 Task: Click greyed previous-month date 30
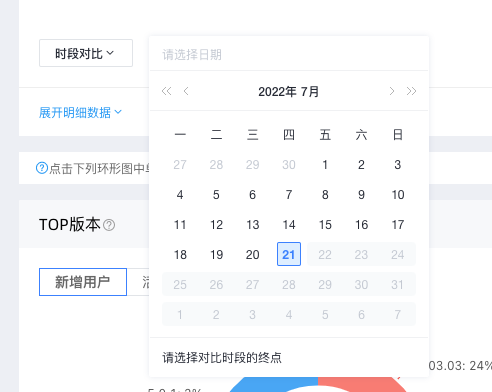pyautogui.click(x=289, y=165)
